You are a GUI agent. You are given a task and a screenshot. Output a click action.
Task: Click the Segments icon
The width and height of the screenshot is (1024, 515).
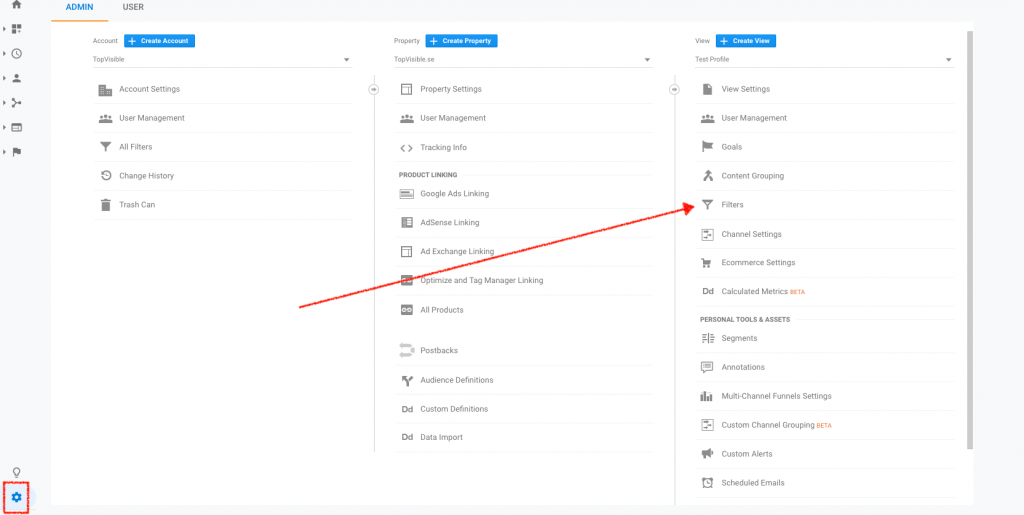707,338
